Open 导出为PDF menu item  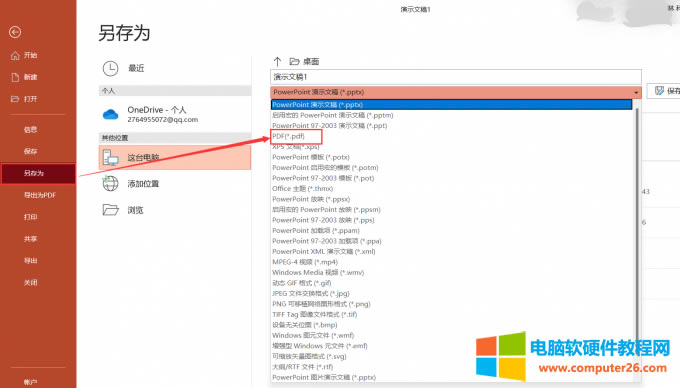pyautogui.click(x=40, y=195)
